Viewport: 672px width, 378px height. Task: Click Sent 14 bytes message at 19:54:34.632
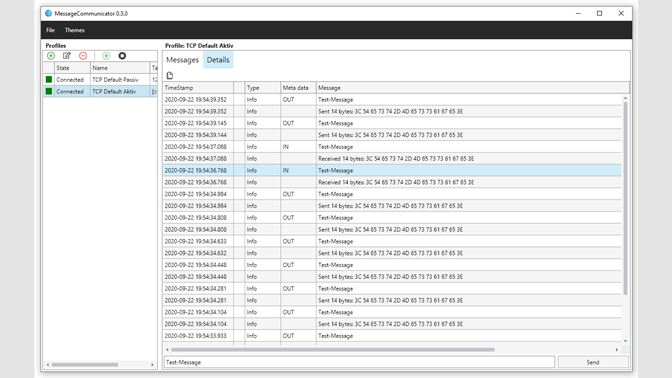coord(390,253)
